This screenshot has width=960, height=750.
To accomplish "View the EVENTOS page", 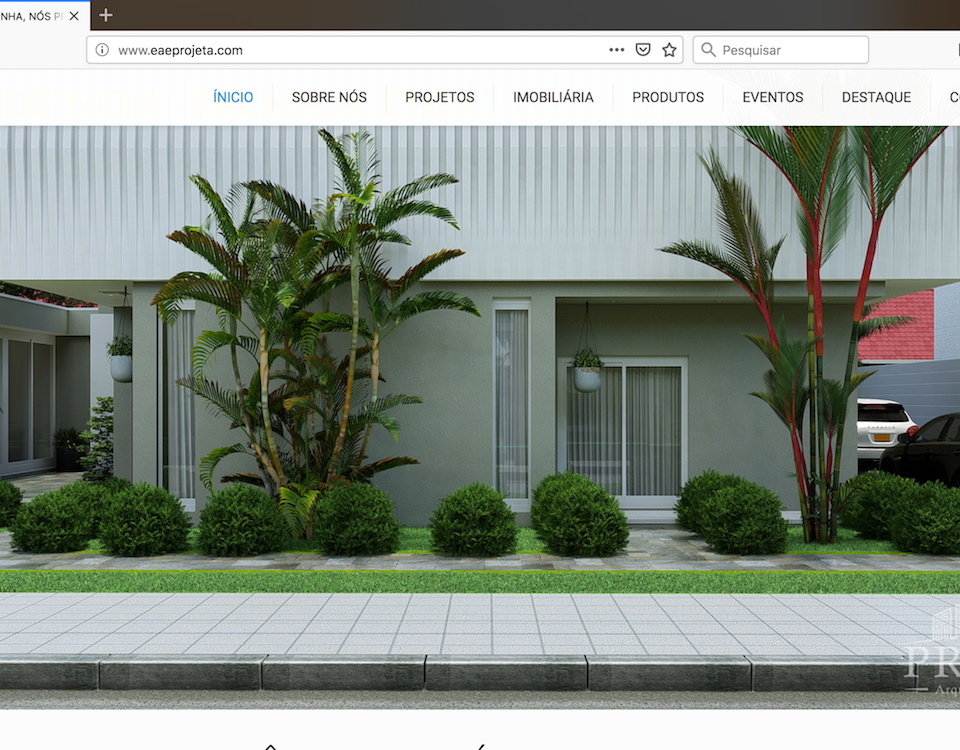I will [773, 97].
